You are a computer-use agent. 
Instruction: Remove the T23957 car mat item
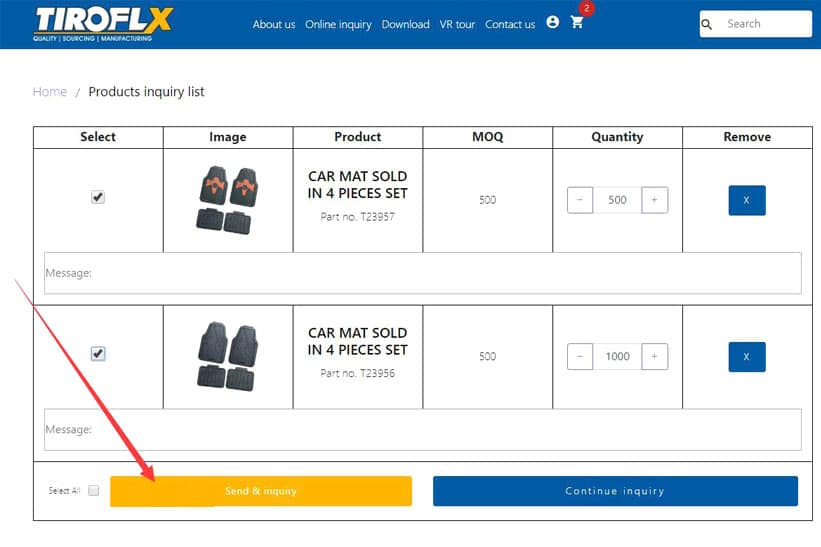click(746, 200)
